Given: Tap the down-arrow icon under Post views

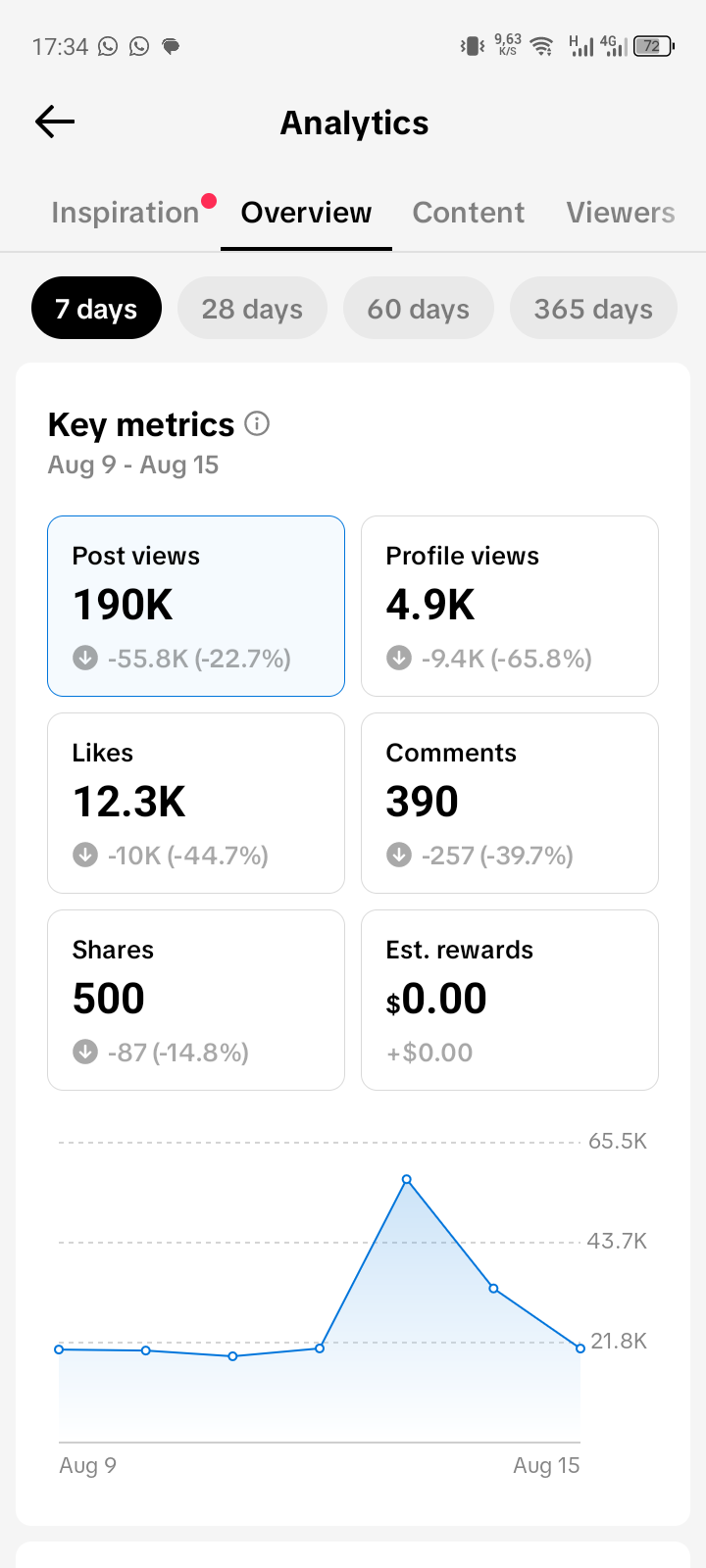Looking at the screenshot, I should (x=85, y=658).
